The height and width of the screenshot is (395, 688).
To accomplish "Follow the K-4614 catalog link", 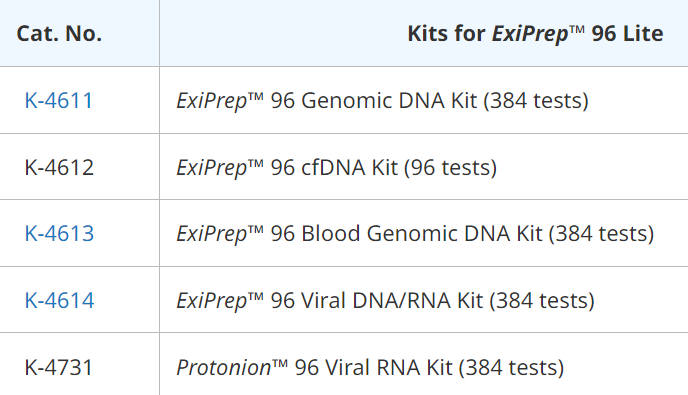I will click(x=59, y=301).
